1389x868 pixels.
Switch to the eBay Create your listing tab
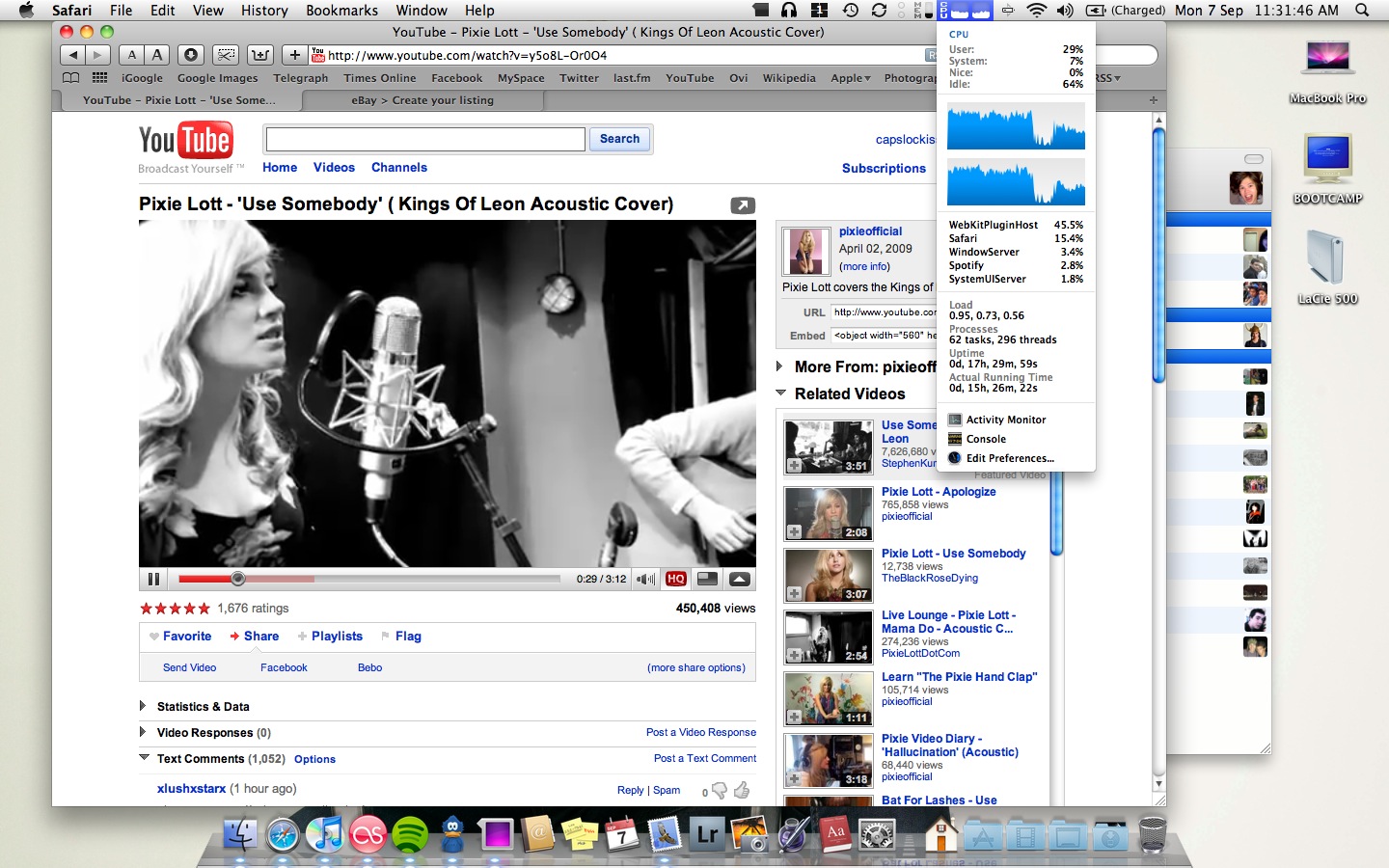(x=422, y=100)
